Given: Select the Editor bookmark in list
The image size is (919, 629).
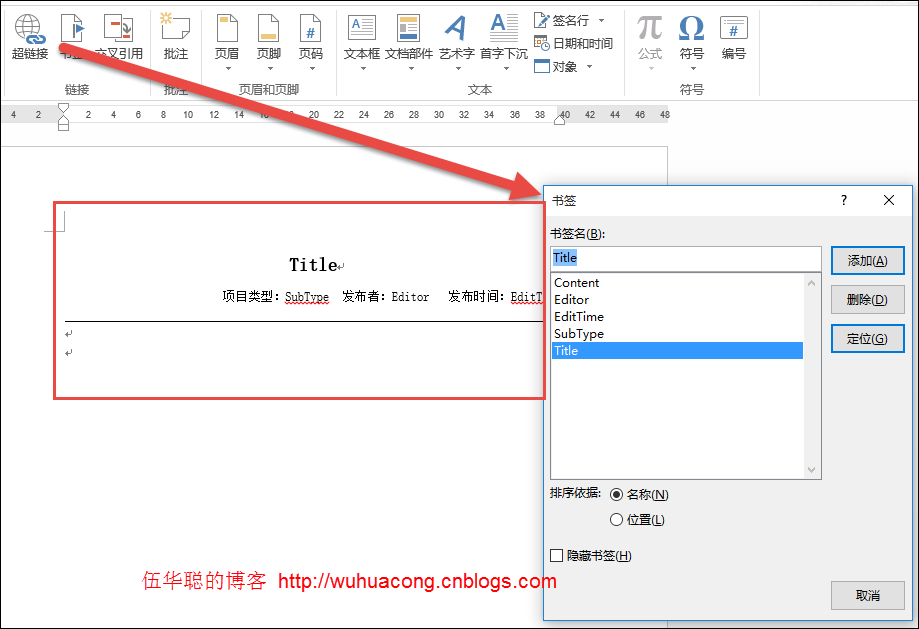Looking at the screenshot, I should coord(678,300).
